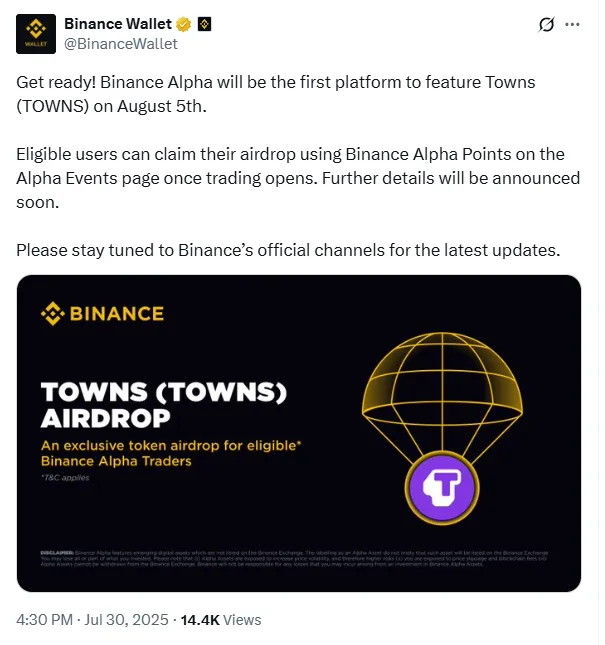
Task: Open the three-dot more options menu
Action: click(573, 25)
